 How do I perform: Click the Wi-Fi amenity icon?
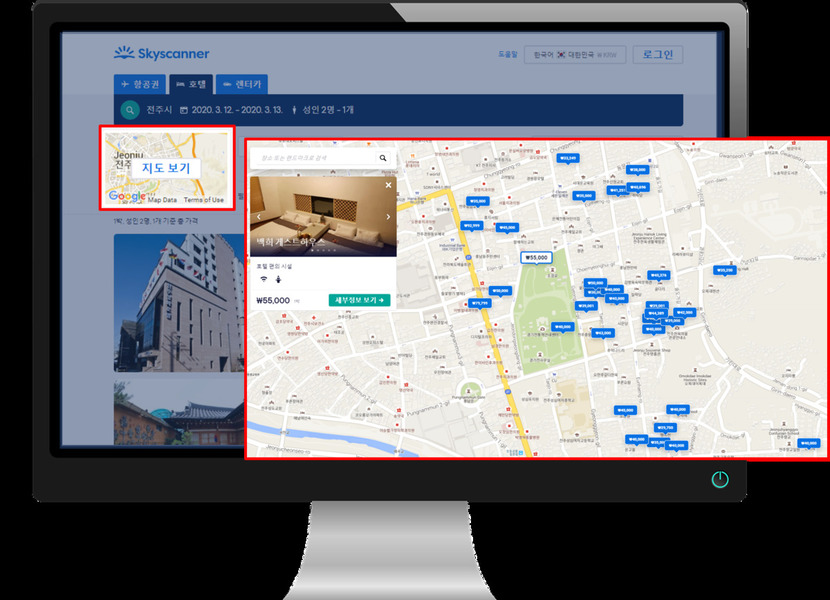[x=263, y=279]
